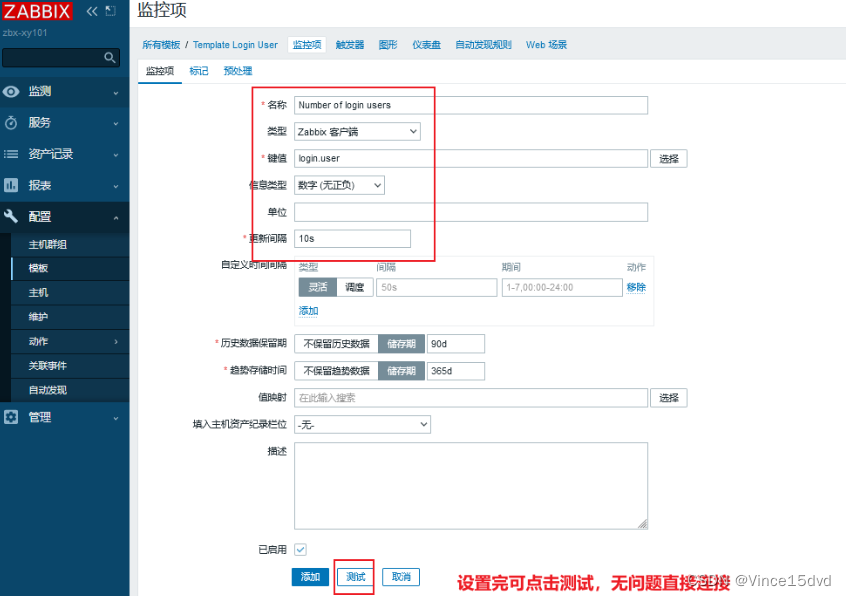Expand the 服务 menu chevron

(x=116, y=124)
